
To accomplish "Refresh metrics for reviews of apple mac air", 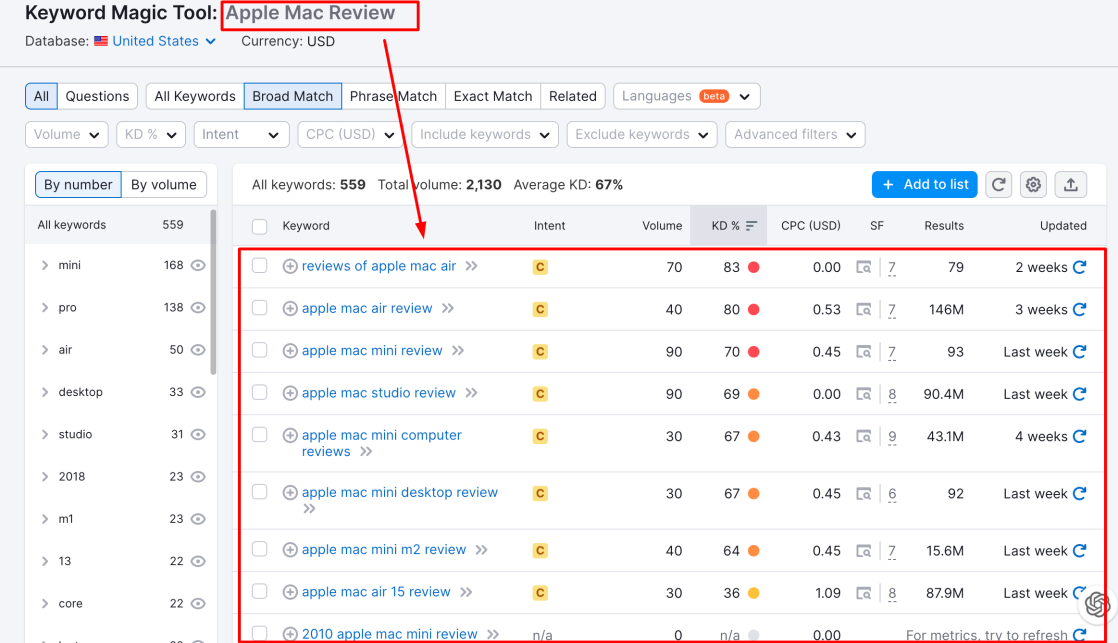I will [x=1079, y=267].
